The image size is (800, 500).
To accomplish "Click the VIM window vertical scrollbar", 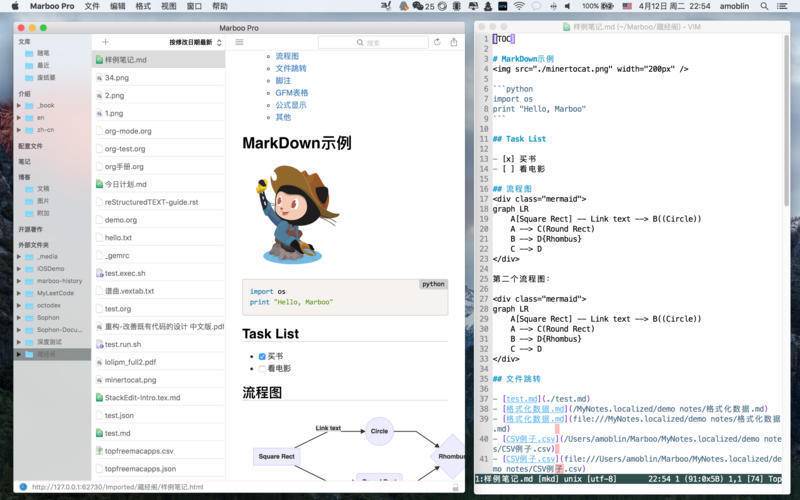I will 787,122.
